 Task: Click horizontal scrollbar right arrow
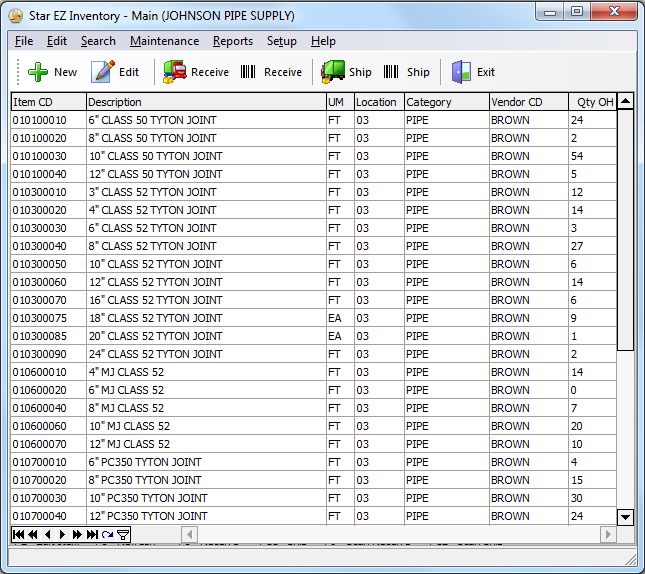pyautogui.click(x=608, y=534)
